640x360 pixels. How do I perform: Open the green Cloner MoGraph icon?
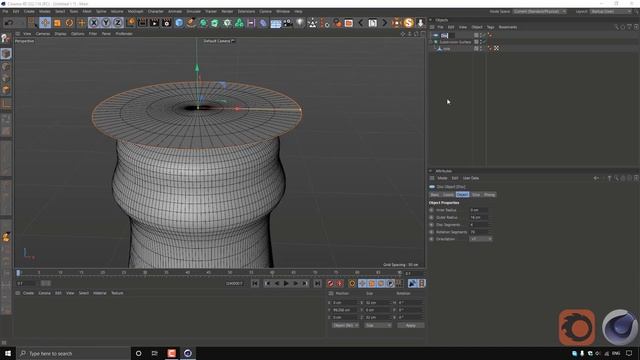[240, 23]
